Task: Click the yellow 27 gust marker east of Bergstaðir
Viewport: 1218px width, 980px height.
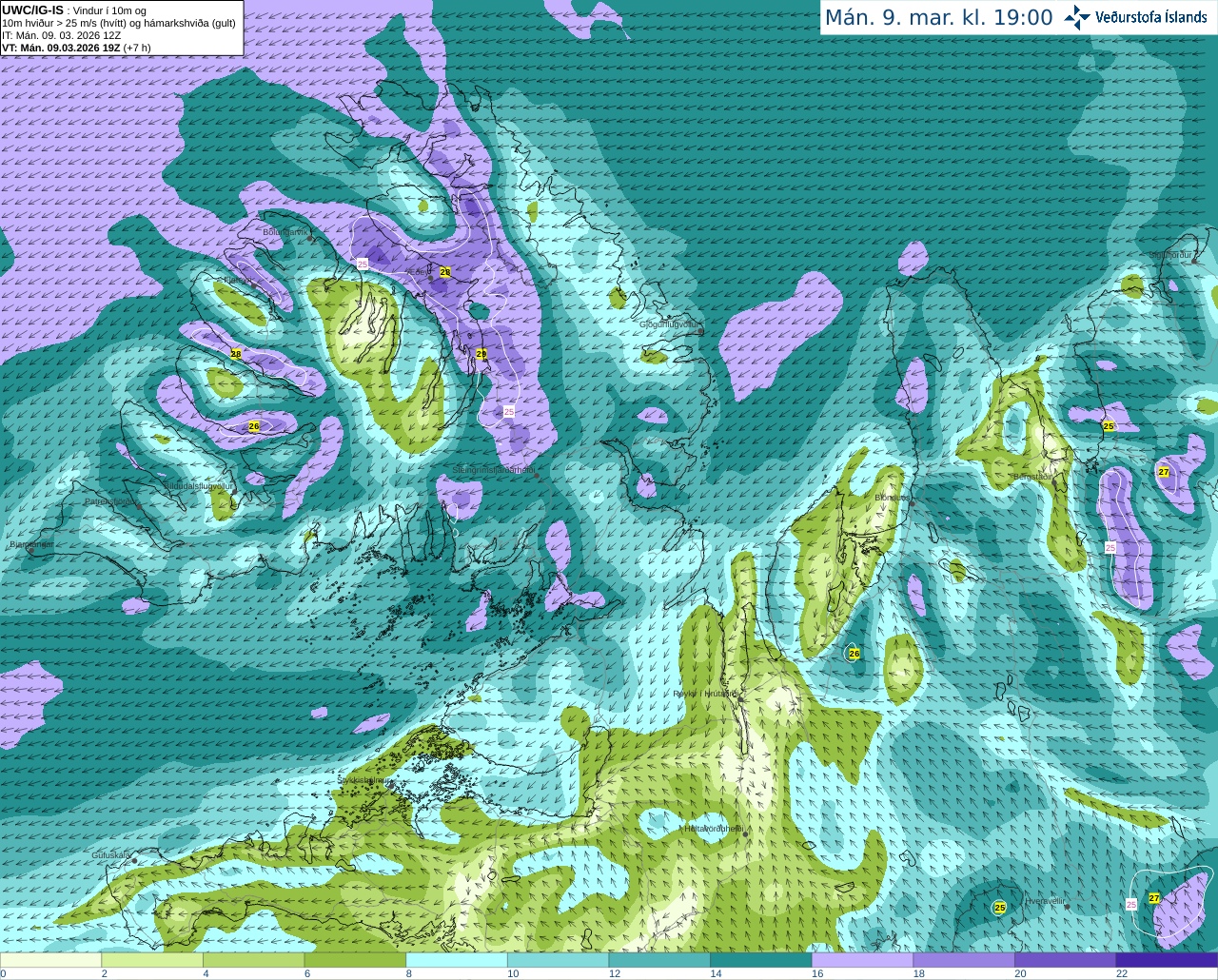Action: click(1164, 472)
